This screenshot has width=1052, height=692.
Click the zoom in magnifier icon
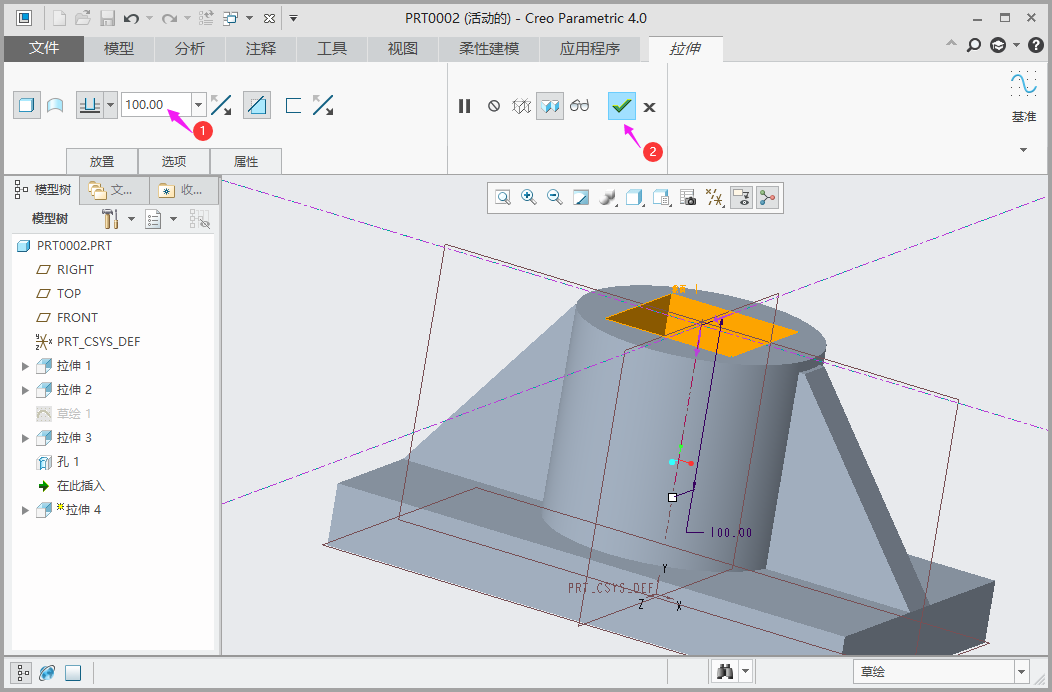(529, 198)
